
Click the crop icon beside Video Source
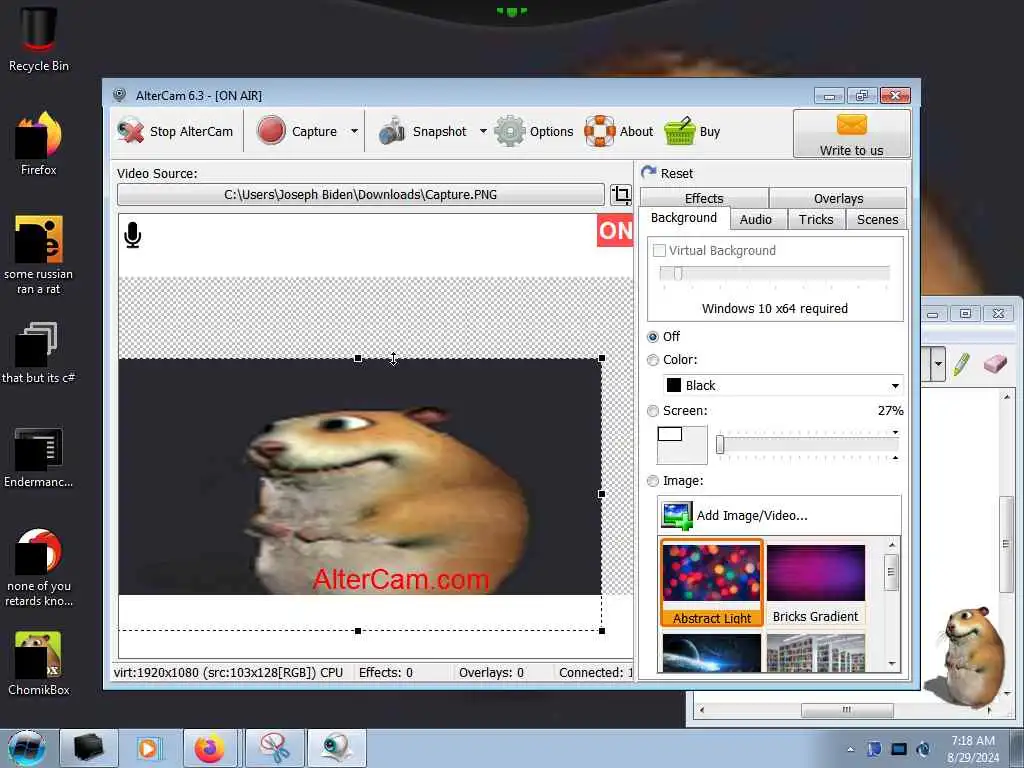[x=621, y=195]
